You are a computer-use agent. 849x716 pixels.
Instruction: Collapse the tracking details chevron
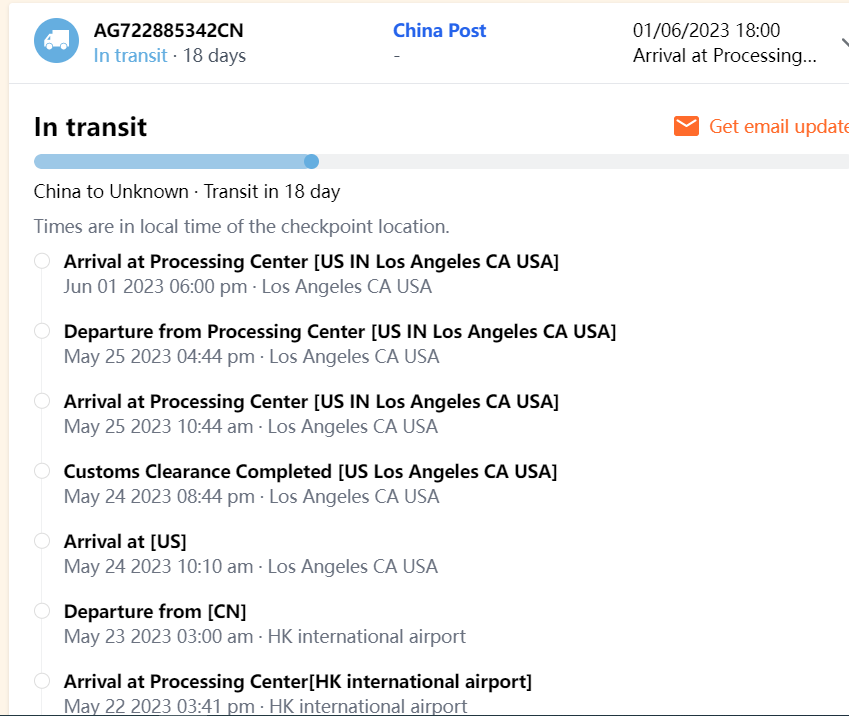(843, 43)
